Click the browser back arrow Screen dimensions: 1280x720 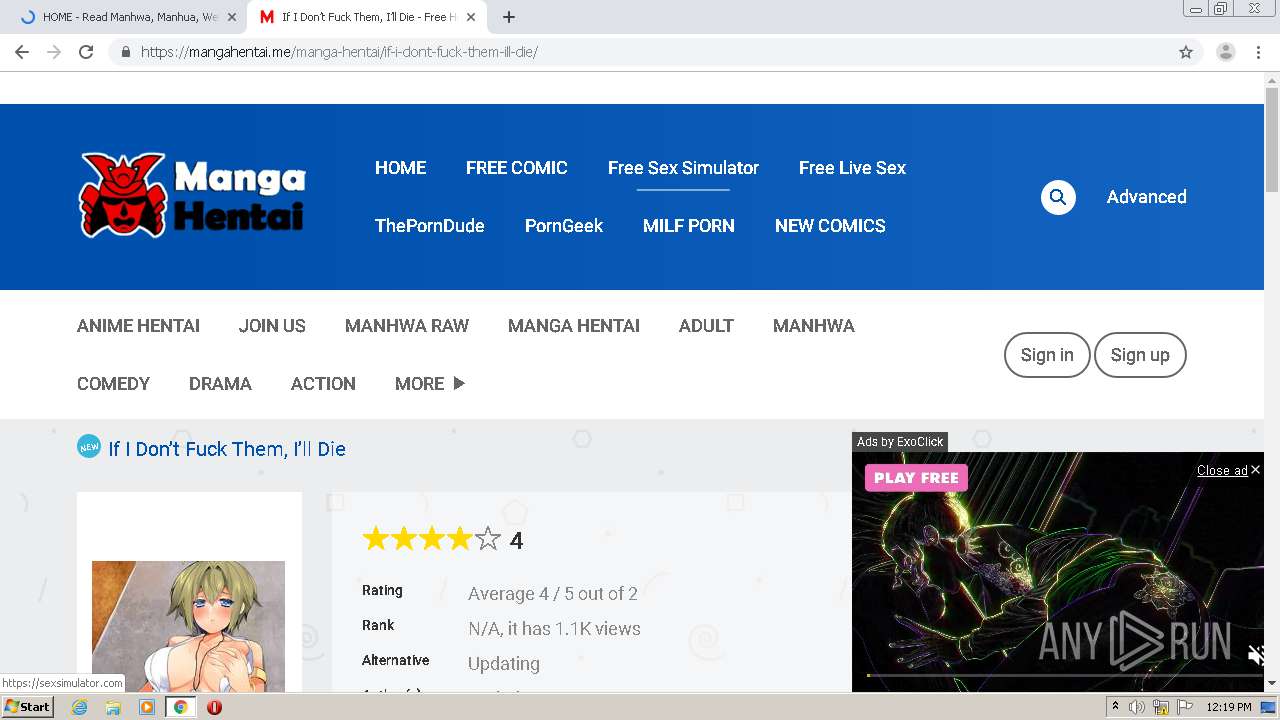(x=22, y=52)
